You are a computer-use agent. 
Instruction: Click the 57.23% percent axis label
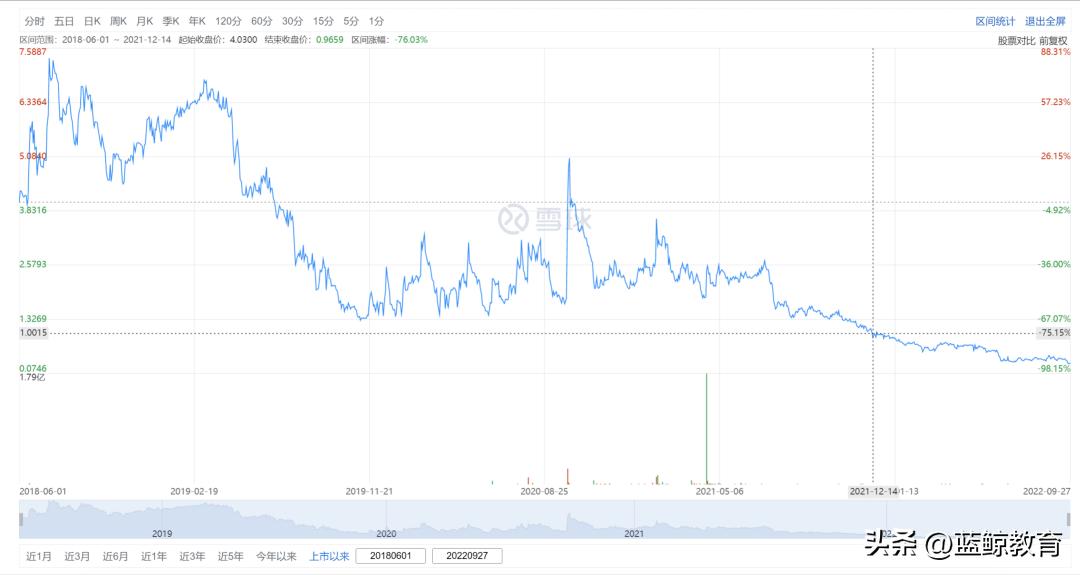pos(1055,102)
